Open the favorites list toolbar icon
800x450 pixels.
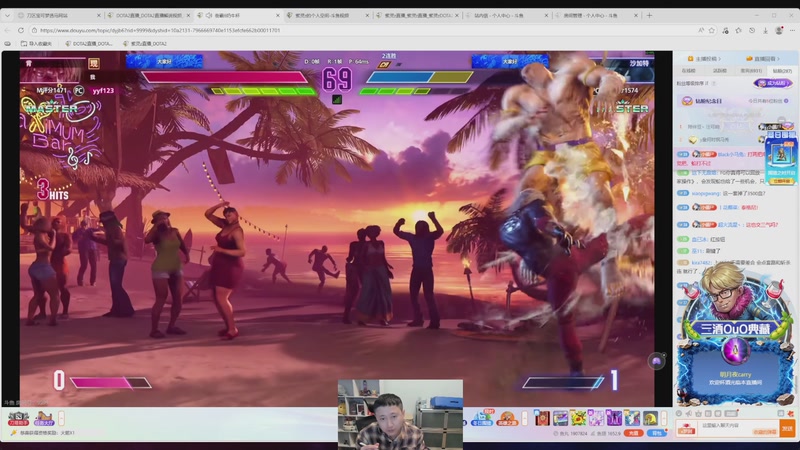(738, 30)
